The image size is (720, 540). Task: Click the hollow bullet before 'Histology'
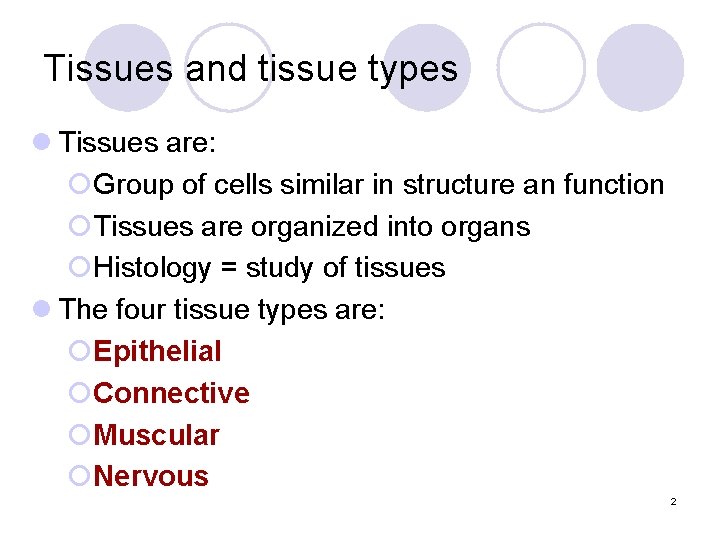coord(83,268)
